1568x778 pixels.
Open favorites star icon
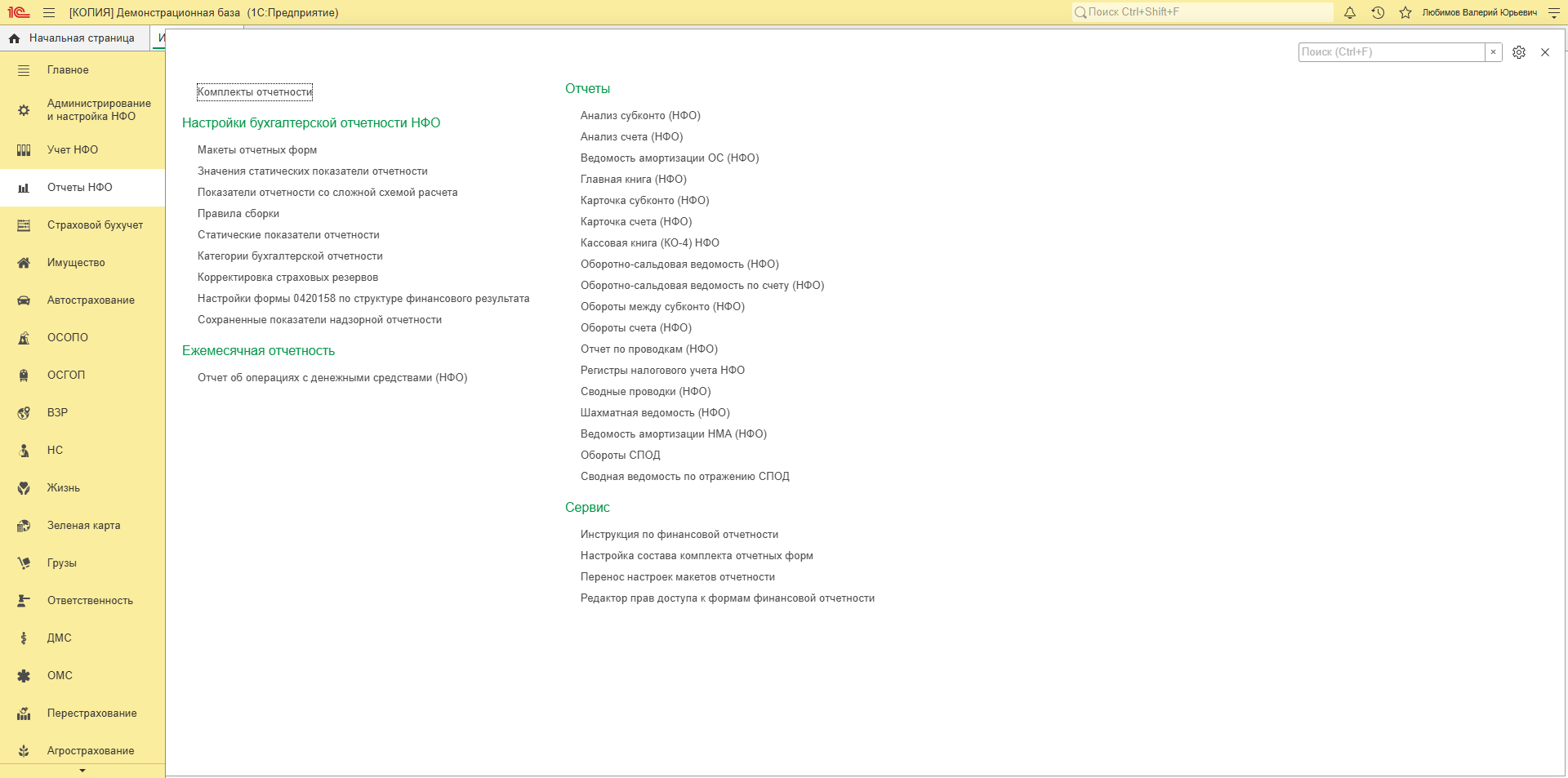pyautogui.click(x=1405, y=12)
